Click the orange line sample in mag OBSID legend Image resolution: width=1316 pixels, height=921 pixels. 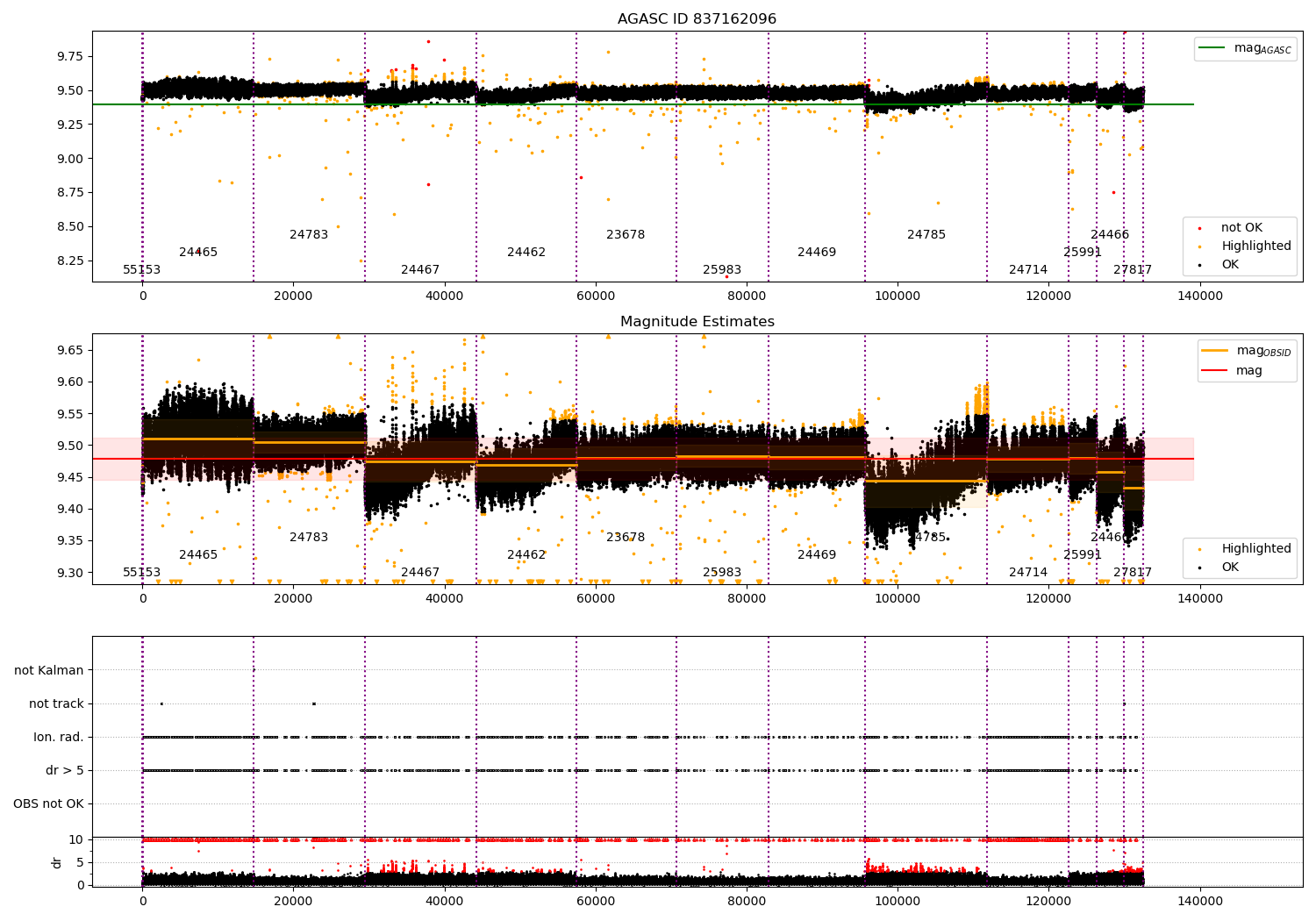click(1215, 351)
